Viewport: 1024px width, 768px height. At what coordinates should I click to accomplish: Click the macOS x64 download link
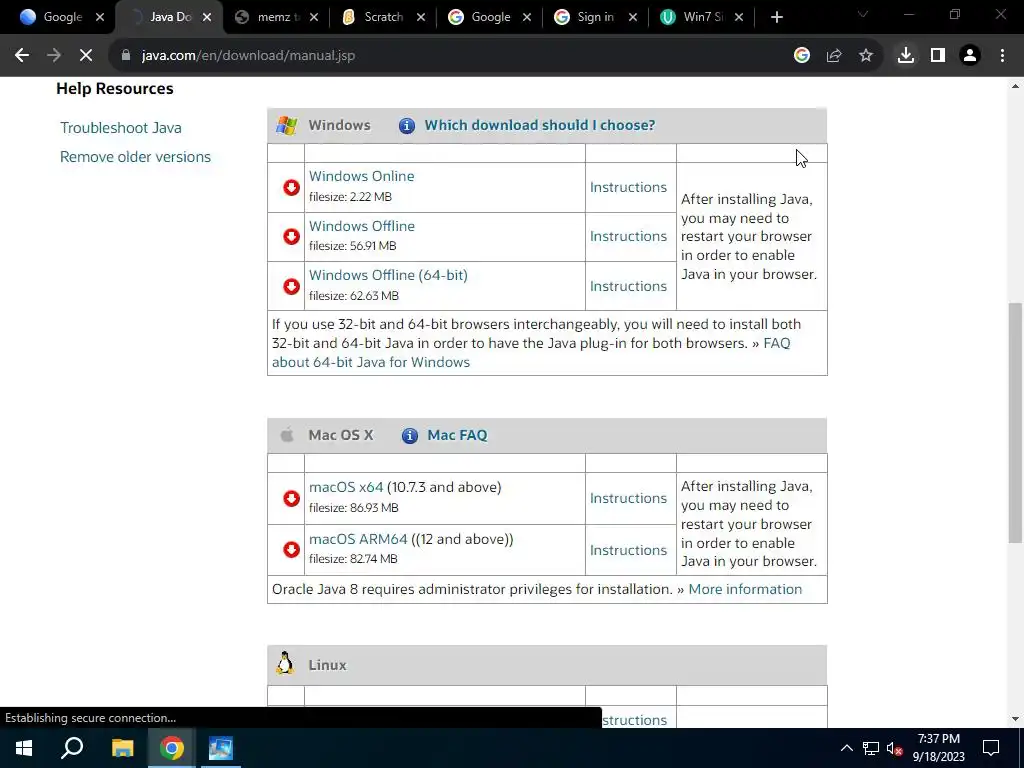click(x=346, y=487)
